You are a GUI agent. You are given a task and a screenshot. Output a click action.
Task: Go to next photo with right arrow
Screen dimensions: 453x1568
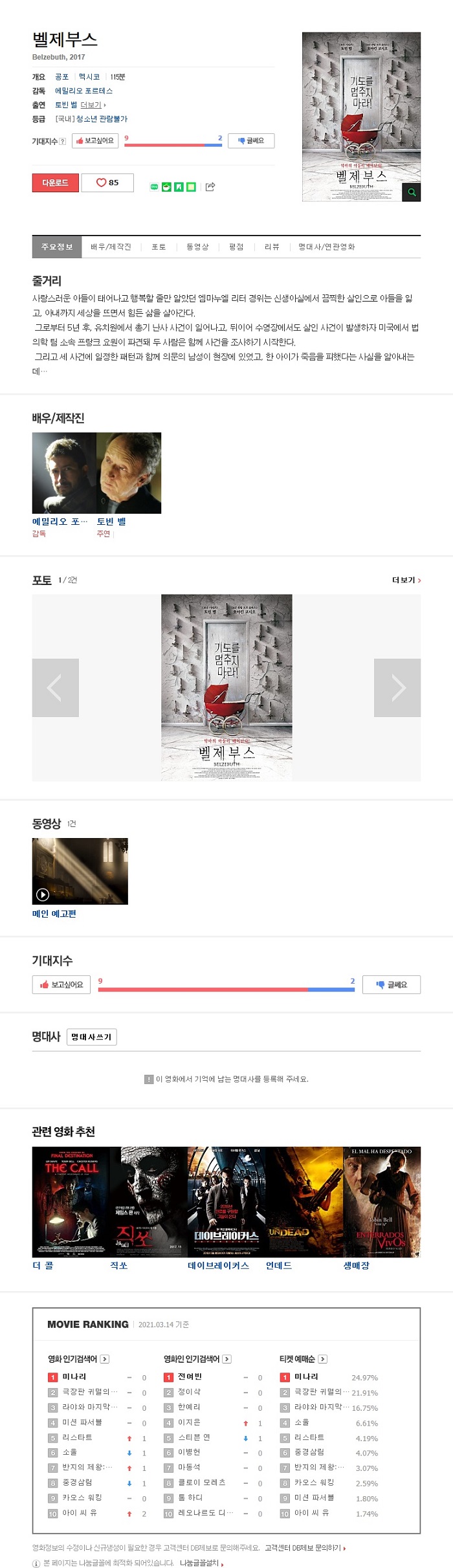coord(397,687)
